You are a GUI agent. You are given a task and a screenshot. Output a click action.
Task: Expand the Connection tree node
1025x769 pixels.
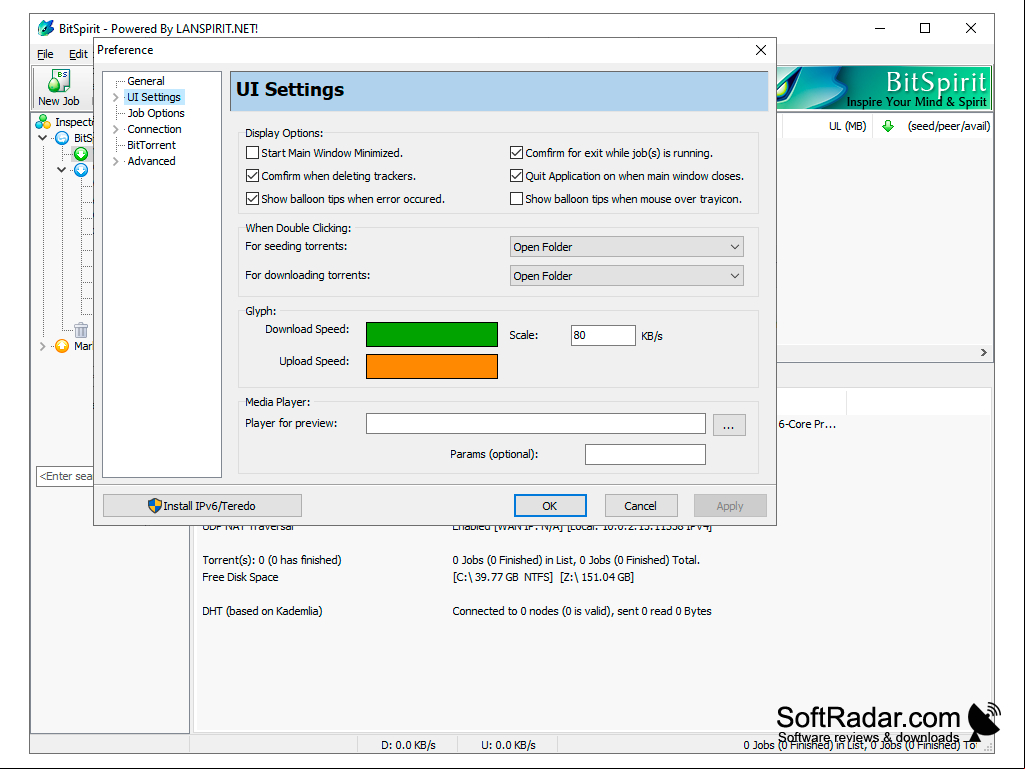tap(116, 129)
